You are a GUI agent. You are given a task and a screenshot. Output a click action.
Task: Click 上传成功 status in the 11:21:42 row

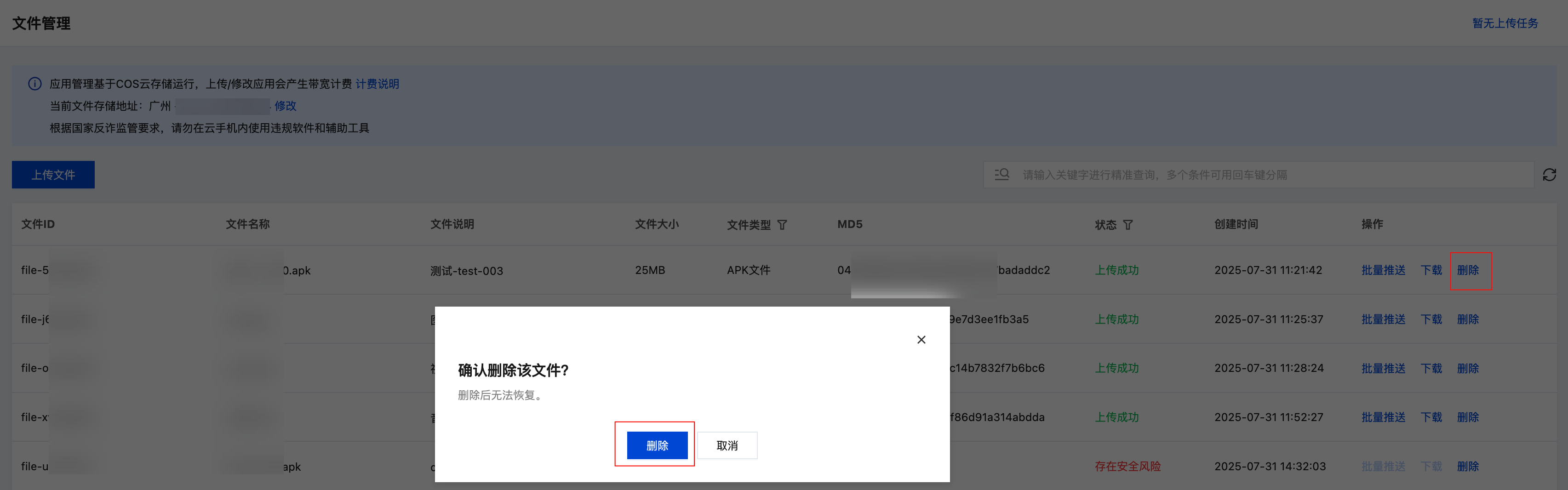tap(1116, 270)
